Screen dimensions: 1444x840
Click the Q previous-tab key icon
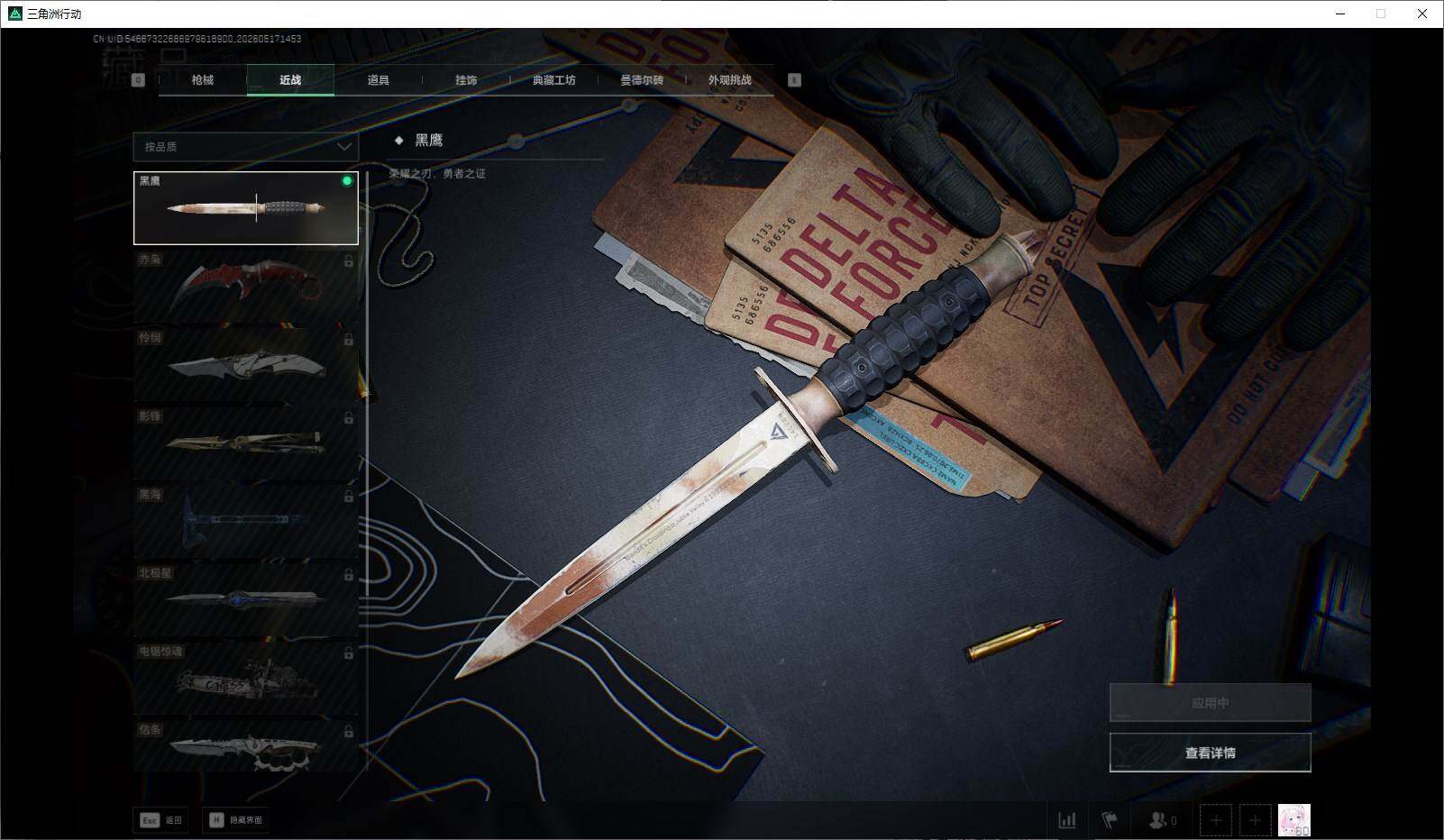(138, 80)
